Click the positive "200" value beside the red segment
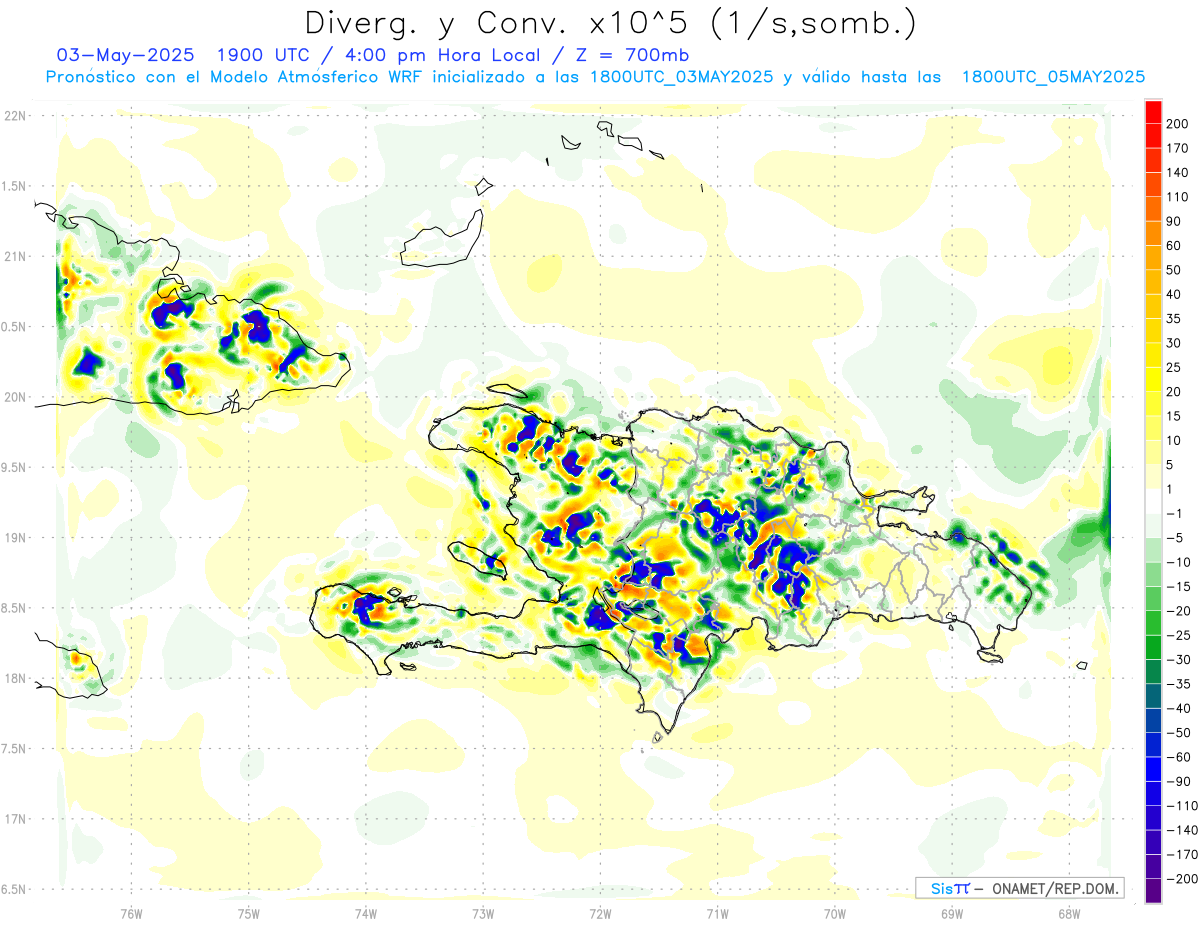This screenshot has height=927, width=1200. (x=1177, y=124)
